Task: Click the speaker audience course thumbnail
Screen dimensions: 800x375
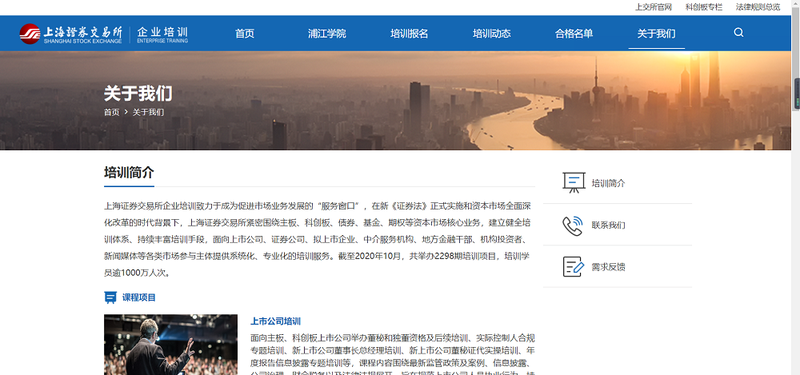Action: [x=170, y=344]
